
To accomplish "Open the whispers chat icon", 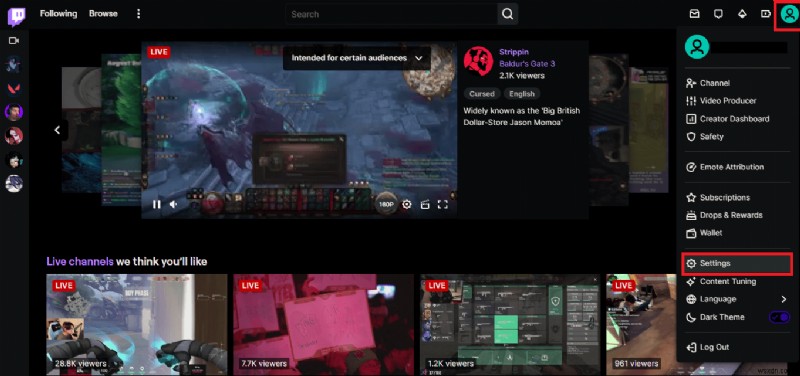I will 718,14.
